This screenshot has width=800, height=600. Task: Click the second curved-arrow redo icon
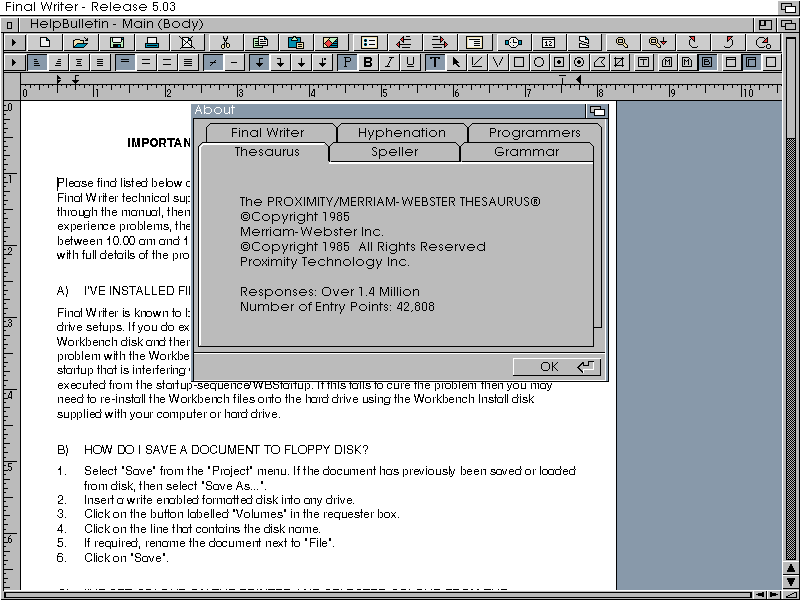[x=729, y=42]
